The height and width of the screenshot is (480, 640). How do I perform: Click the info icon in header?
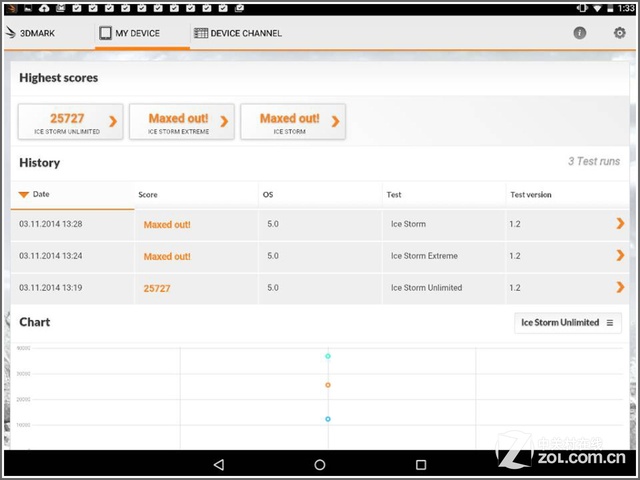[580, 33]
